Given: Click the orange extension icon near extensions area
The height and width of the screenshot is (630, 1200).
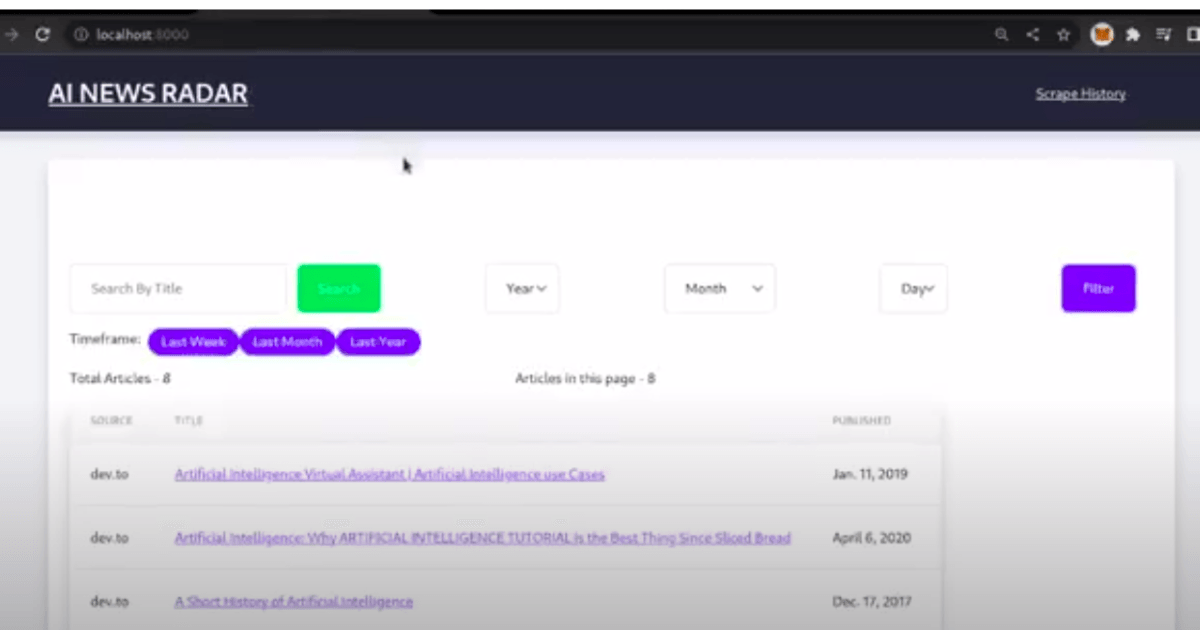Looking at the screenshot, I should 1101,33.
